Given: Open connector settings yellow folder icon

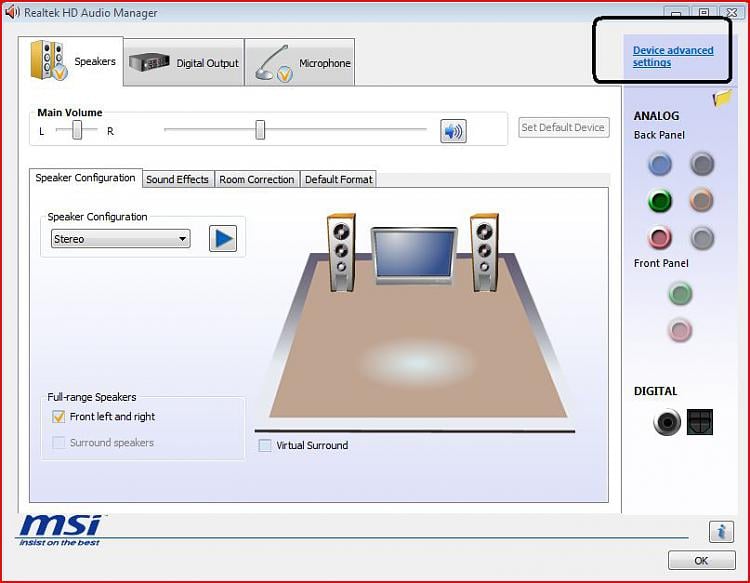Looking at the screenshot, I should click(722, 98).
